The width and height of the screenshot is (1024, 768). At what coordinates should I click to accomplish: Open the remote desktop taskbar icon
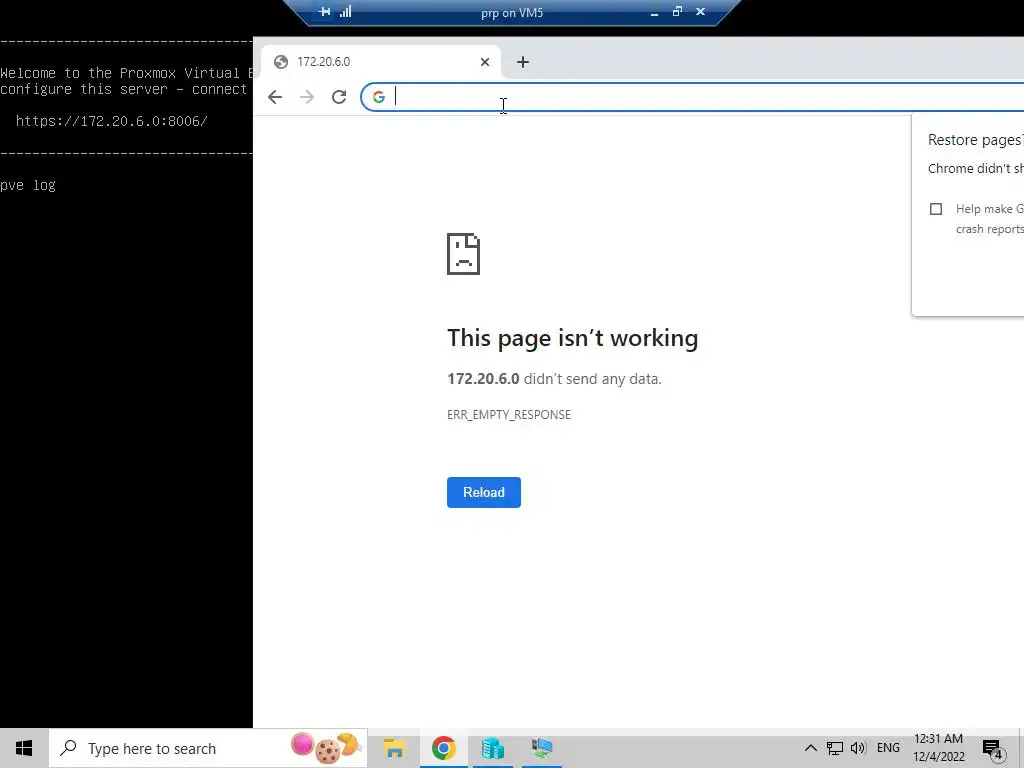tap(542, 748)
